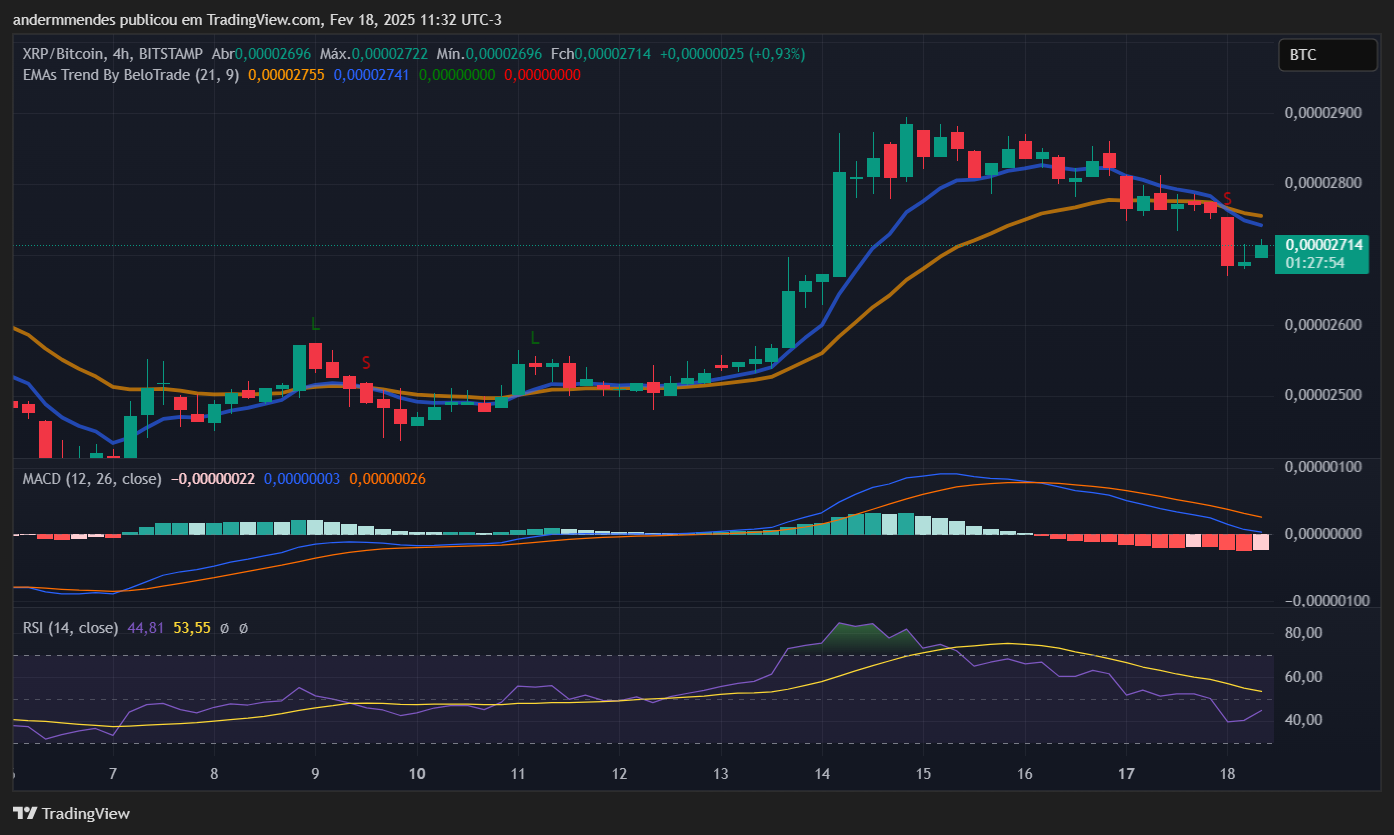1394x835 pixels.
Task: Click date 15 on the time axis
Action: (923, 774)
